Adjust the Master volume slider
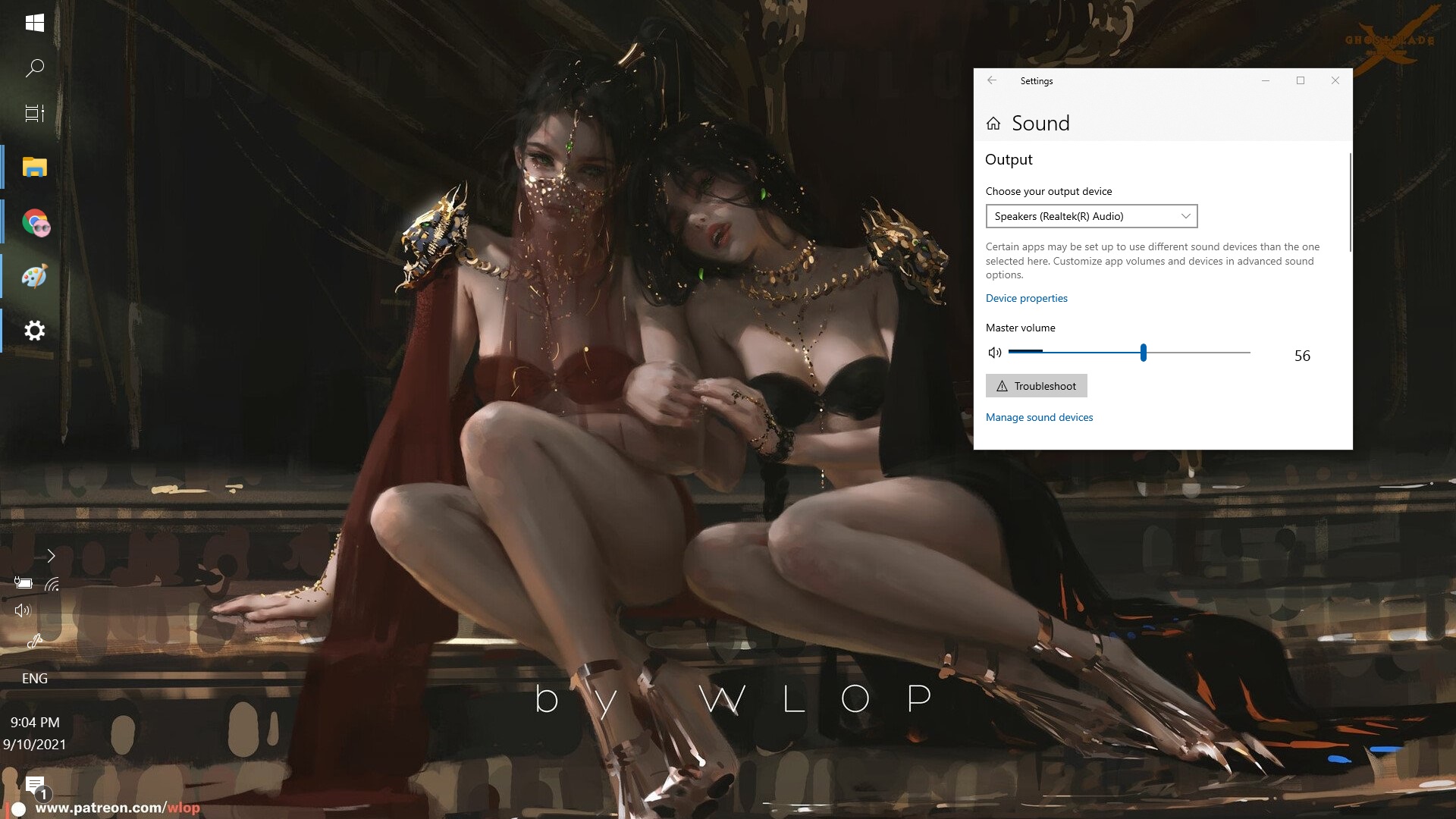1456x819 pixels. coord(1129,353)
